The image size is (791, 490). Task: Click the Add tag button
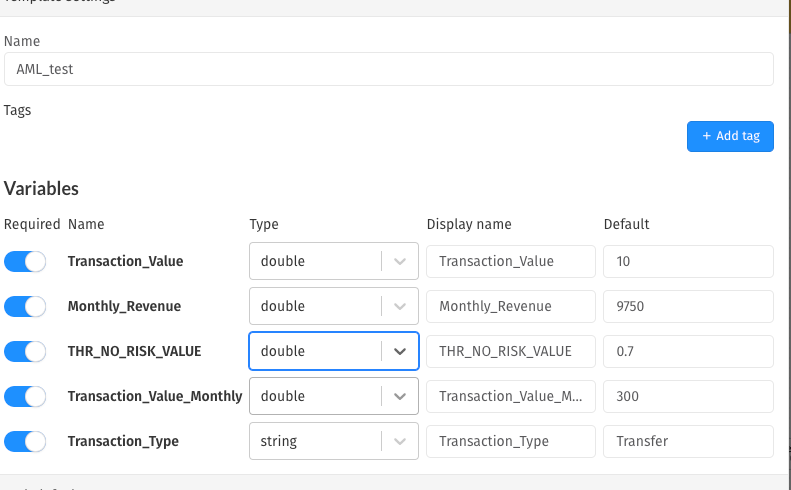[730, 136]
